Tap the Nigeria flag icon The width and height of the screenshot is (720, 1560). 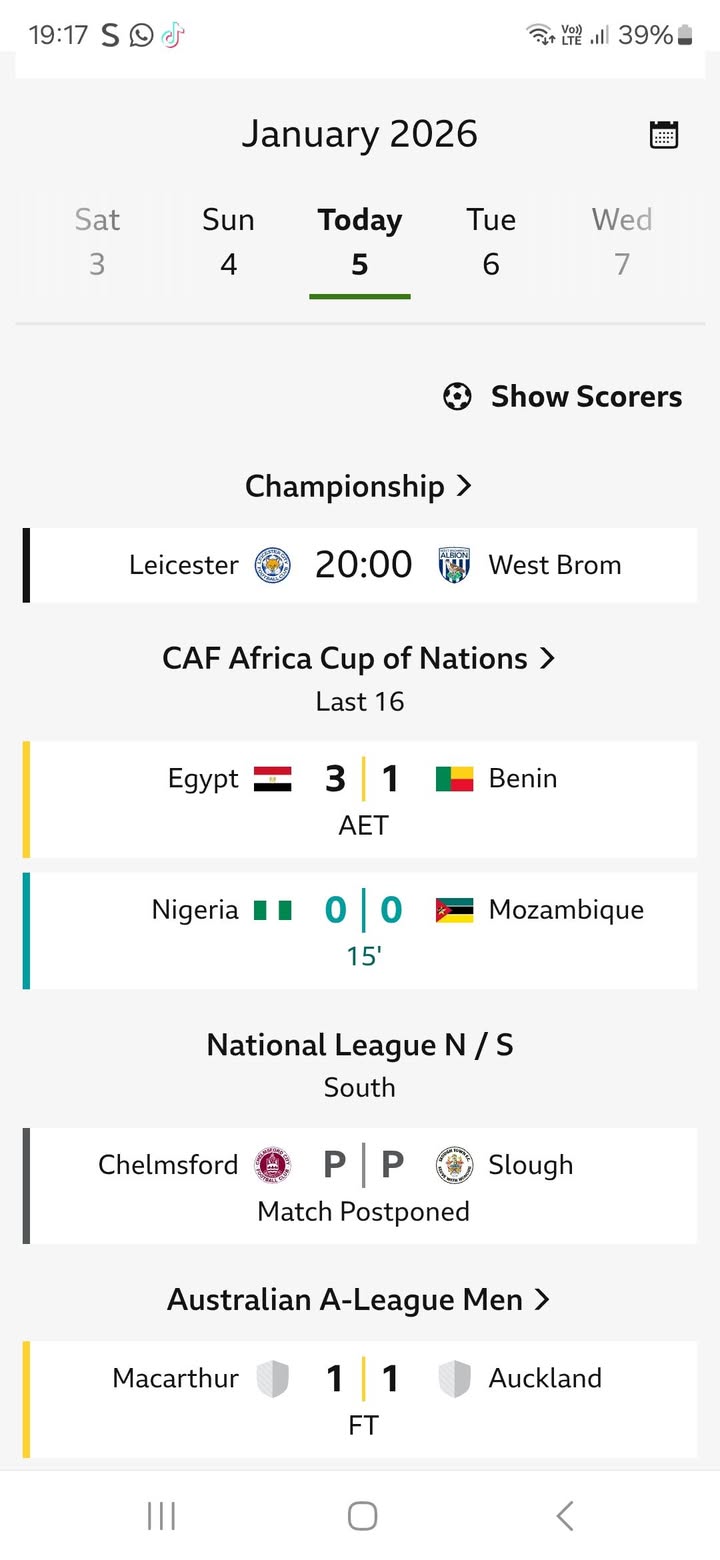click(272, 910)
